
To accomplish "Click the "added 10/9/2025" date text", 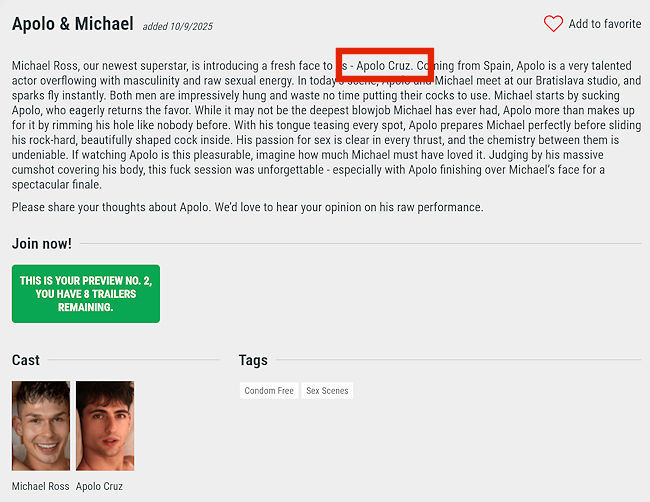I will (x=177, y=26).
